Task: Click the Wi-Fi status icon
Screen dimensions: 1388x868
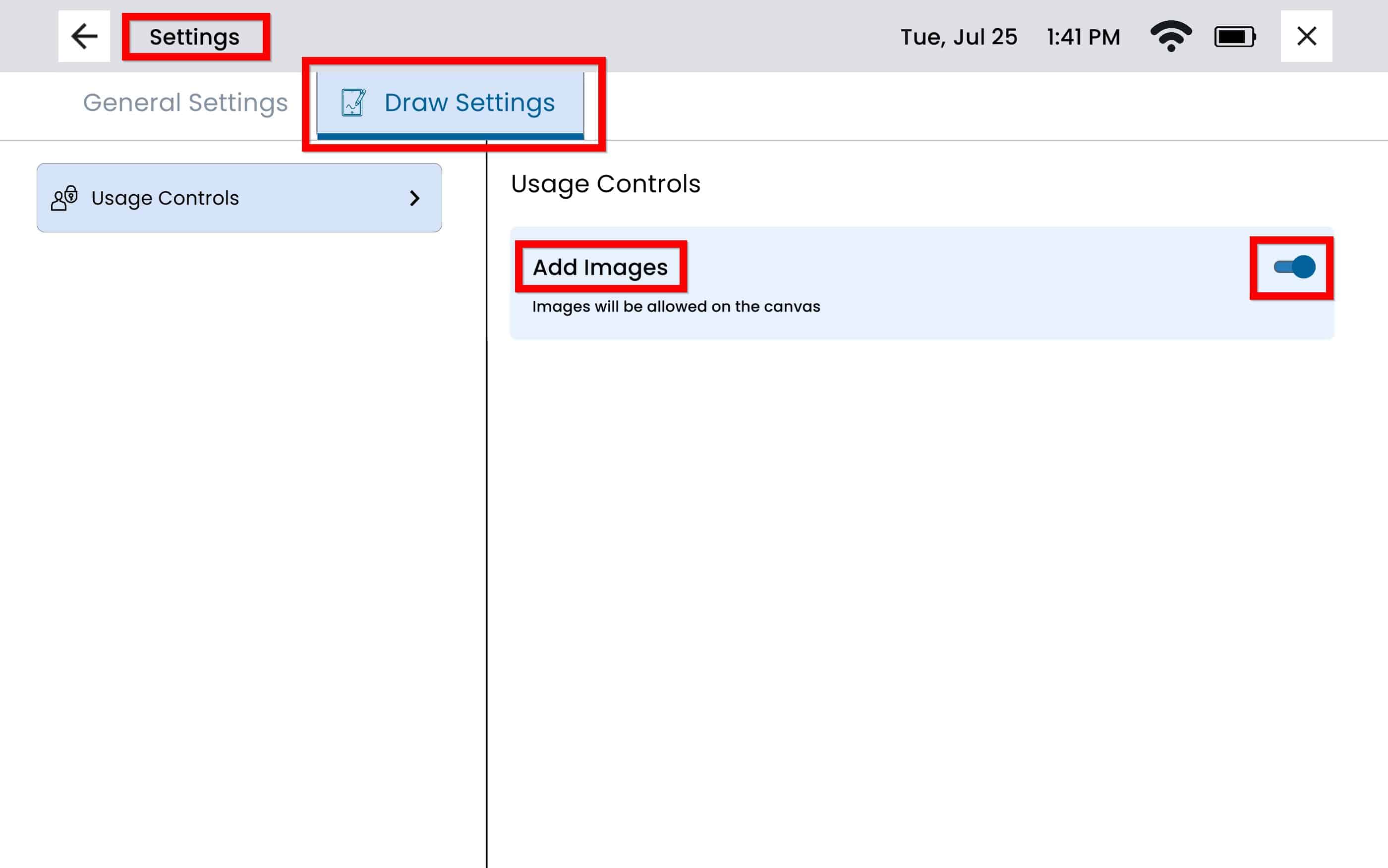Action: tap(1171, 36)
